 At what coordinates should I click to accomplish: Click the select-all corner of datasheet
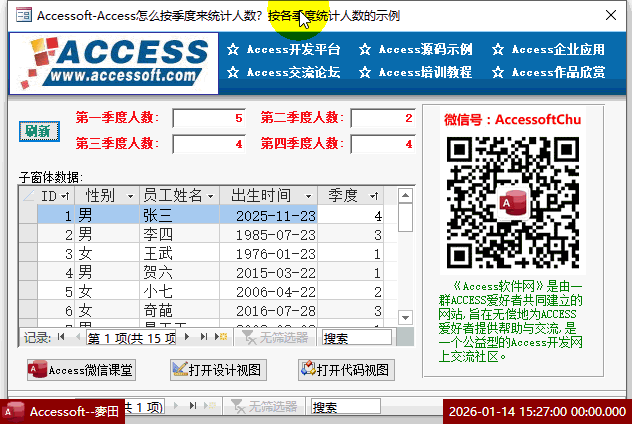[27, 196]
